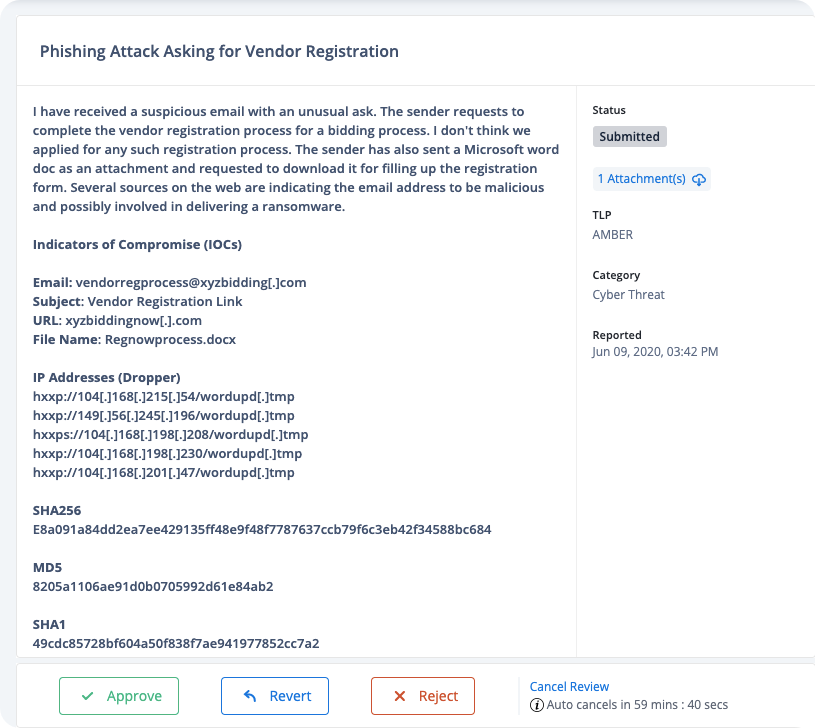Open the 1 Attachment(s) link
The width and height of the screenshot is (815, 728).
[651, 179]
